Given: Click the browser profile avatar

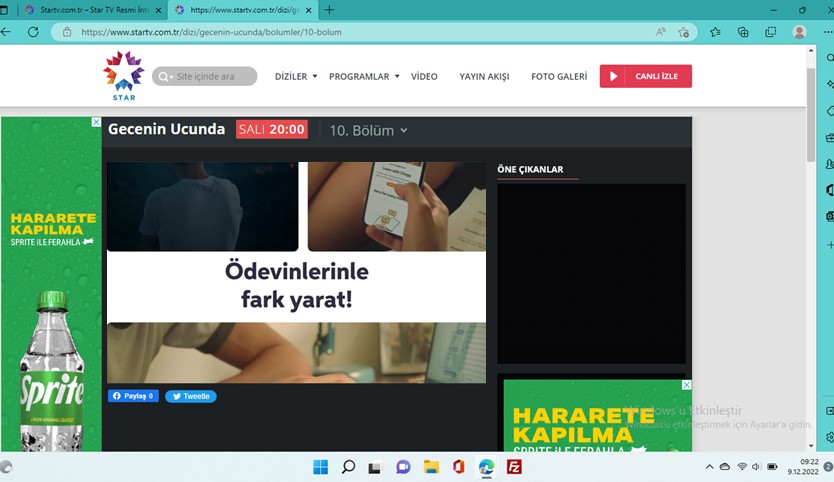Looking at the screenshot, I should [799, 32].
